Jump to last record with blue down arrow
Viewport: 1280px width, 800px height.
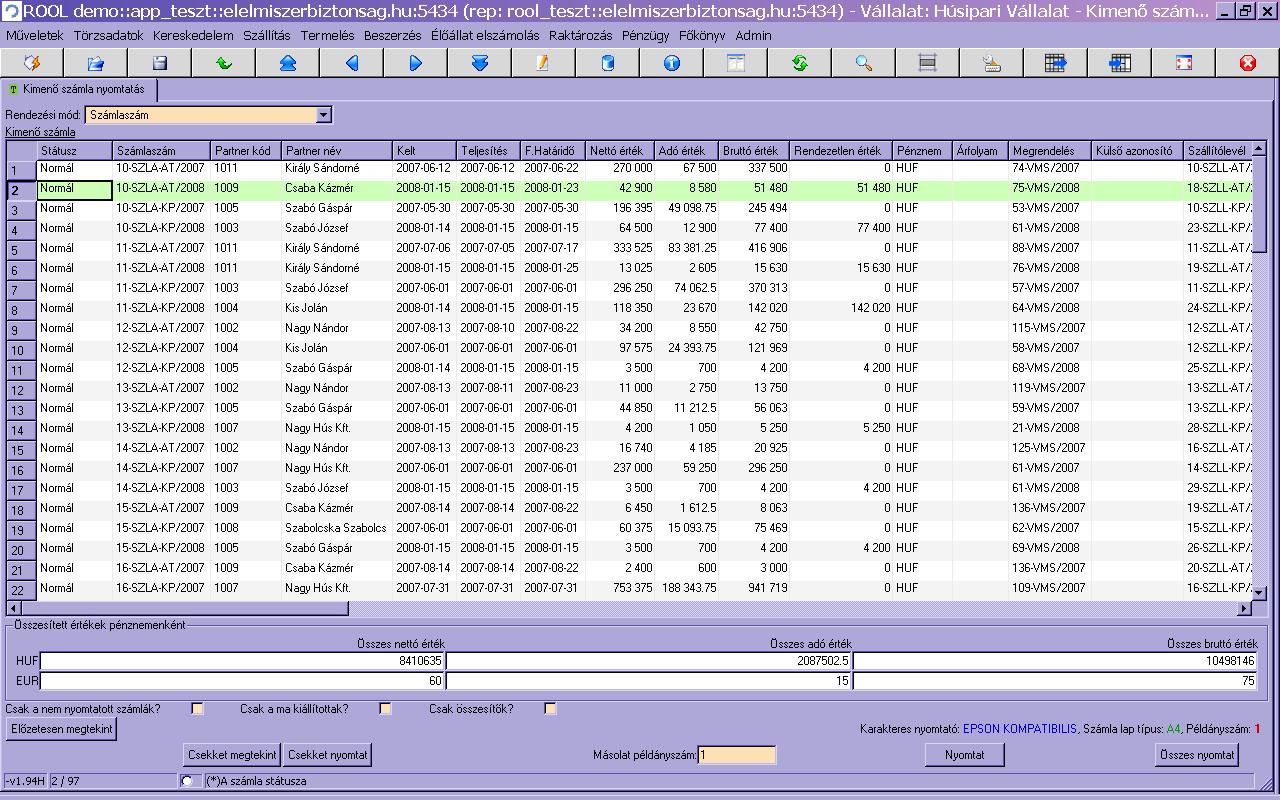coord(480,63)
